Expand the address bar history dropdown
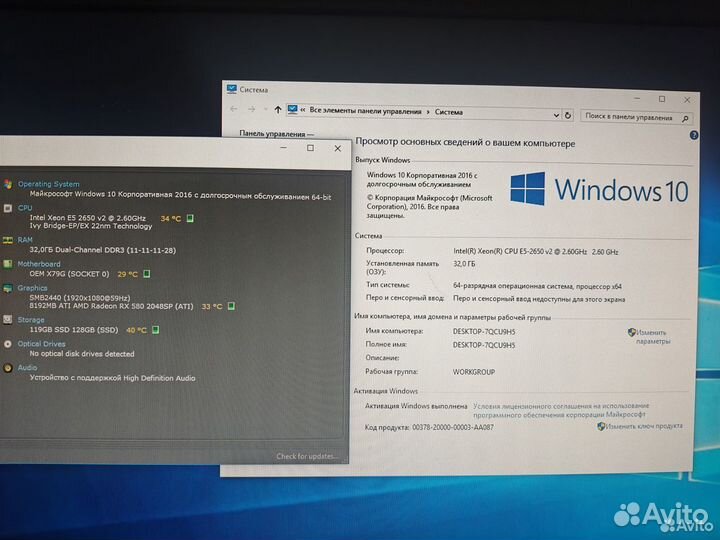720x540 pixels. pyautogui.click(x=555, y=113)
